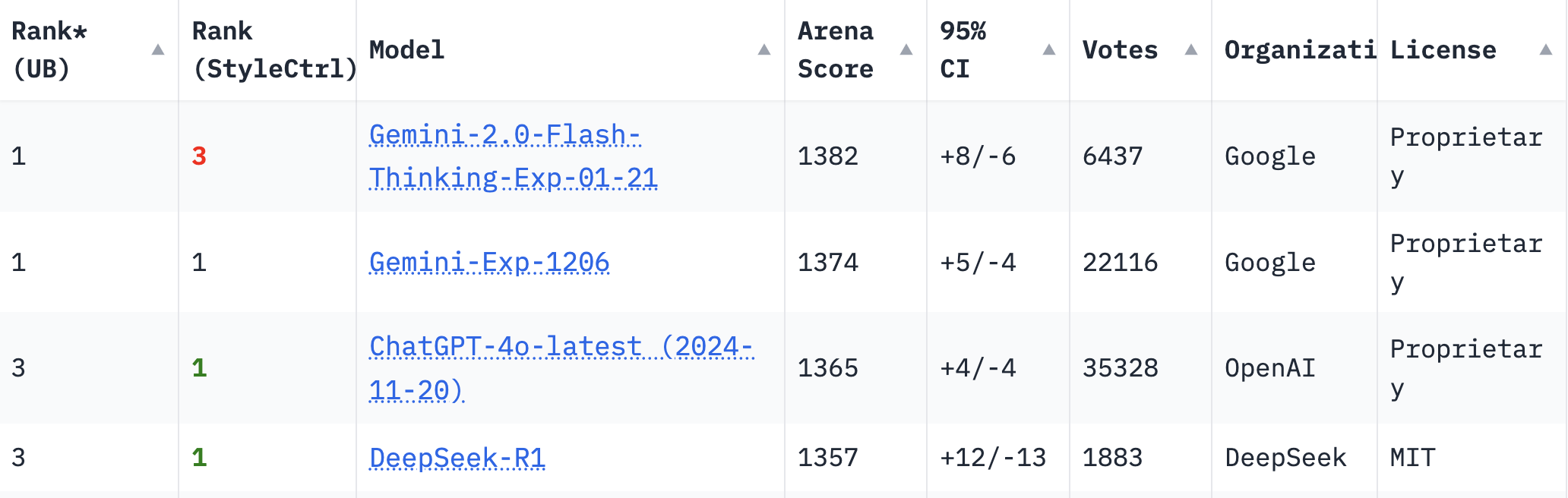This screenshot has width=1568, height=498.
Task: Click the Rank (StyleCtrl) column header
Action: click(273, 50)
